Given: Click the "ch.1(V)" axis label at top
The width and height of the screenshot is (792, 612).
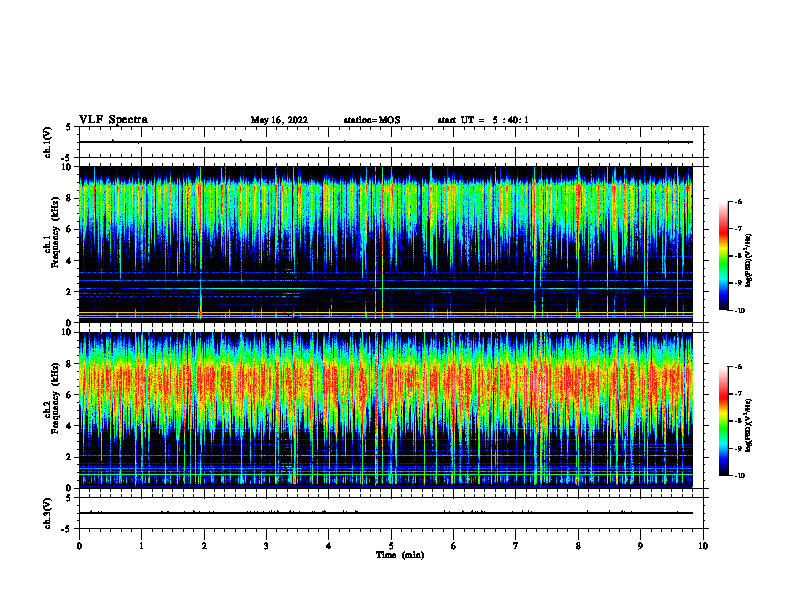Looking at the screenshot, I should click(47, 142).
